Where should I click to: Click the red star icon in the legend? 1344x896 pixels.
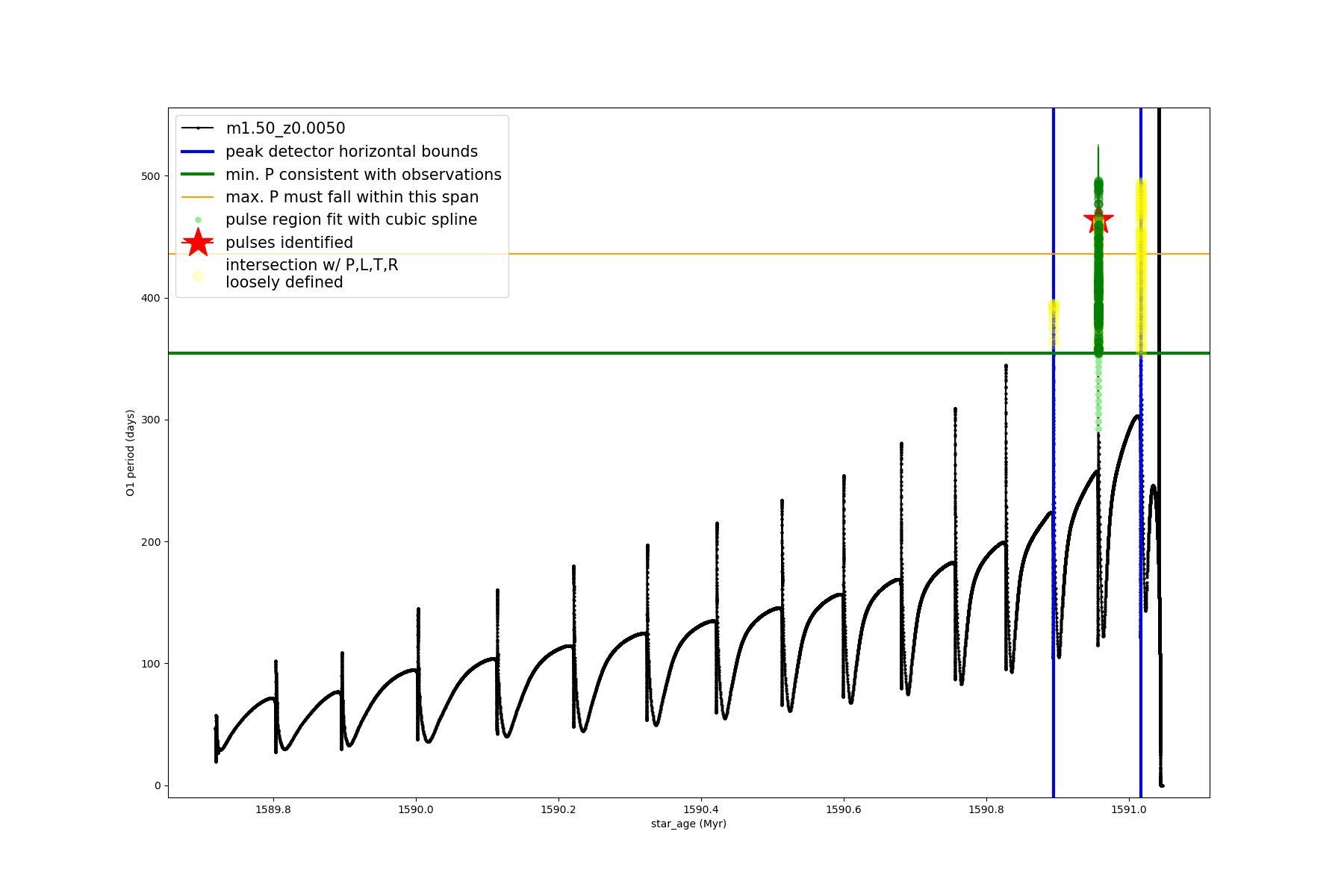point(198,242)
